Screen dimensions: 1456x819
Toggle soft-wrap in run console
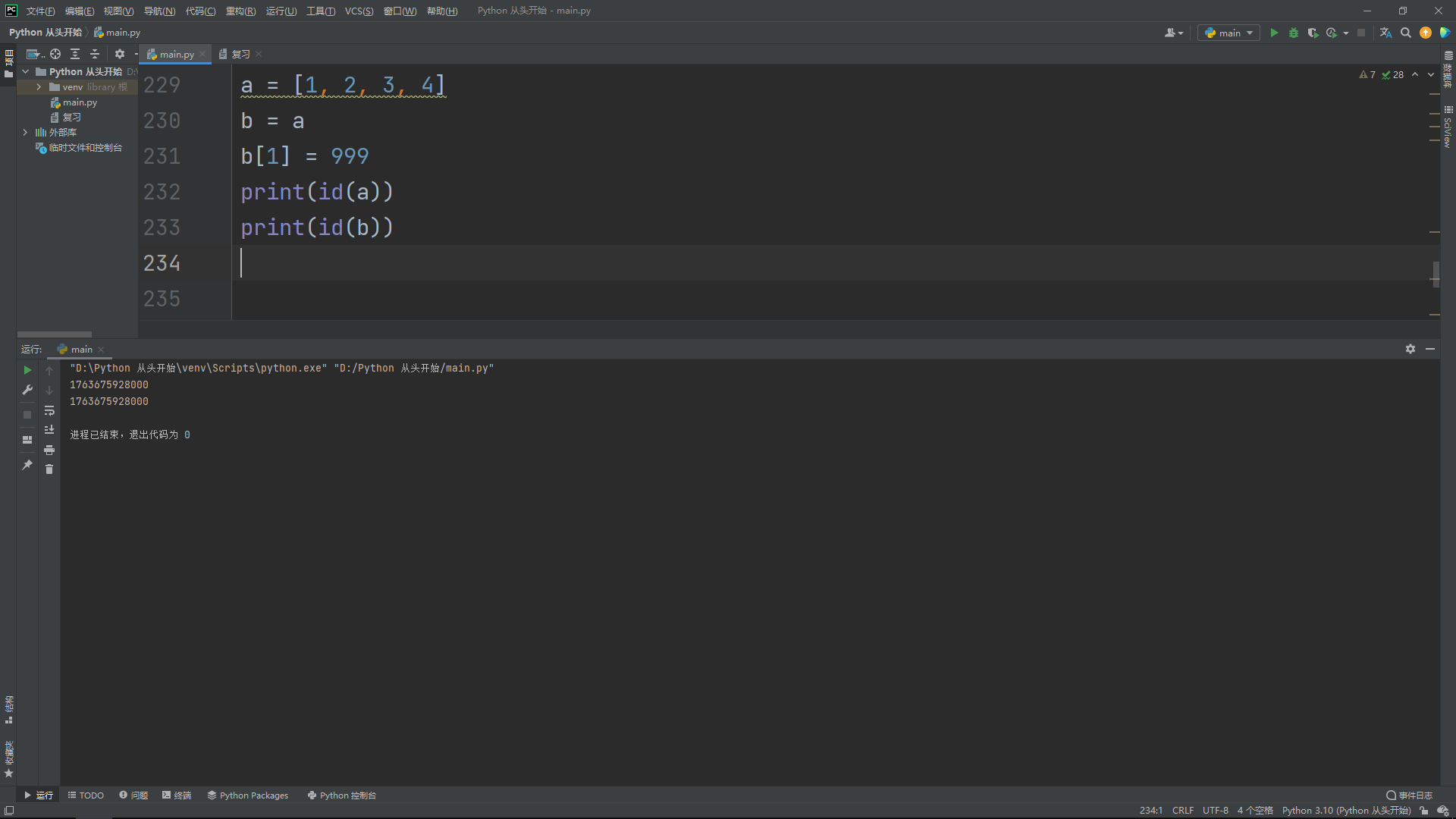pyautogui.click(x=49, y=410)
